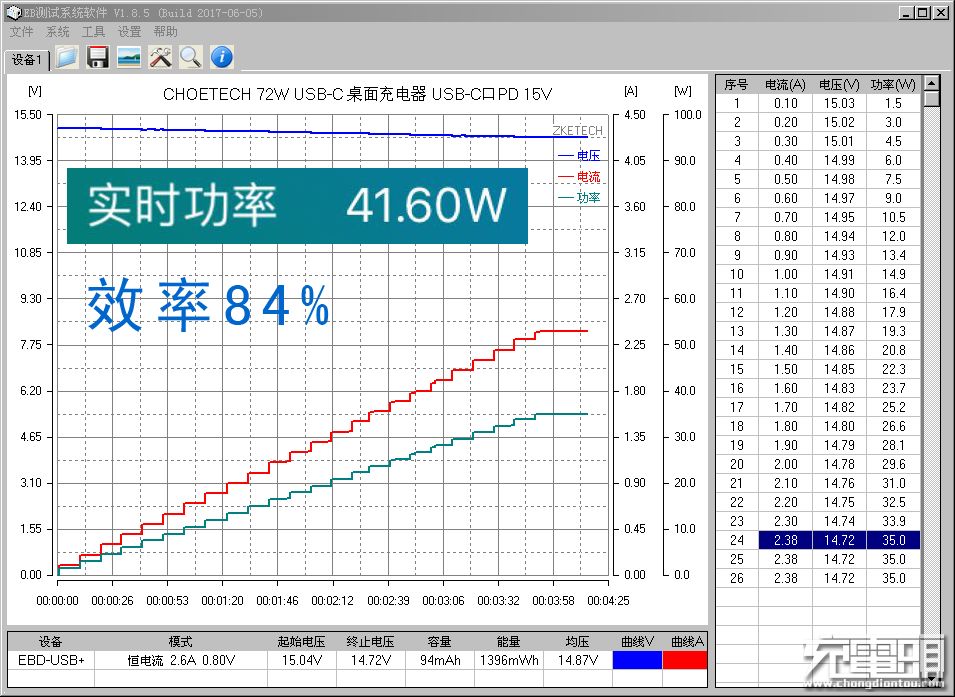
Task: Click power value 16.4 in row 11
Action: pyautogui.click(x=893, y=293)
